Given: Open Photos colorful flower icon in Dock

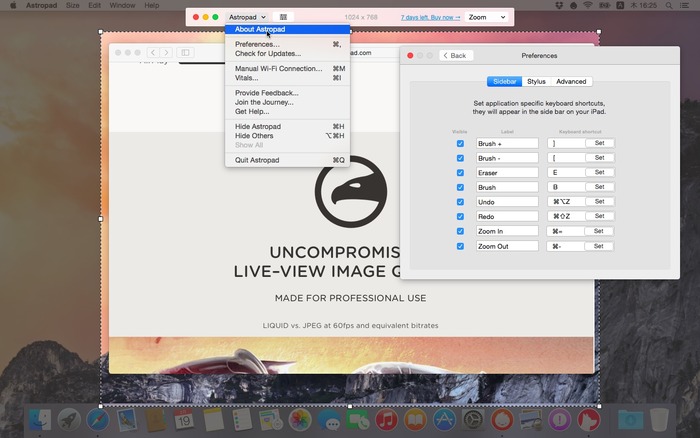Looking at the screenshot, I should [300, 420].
